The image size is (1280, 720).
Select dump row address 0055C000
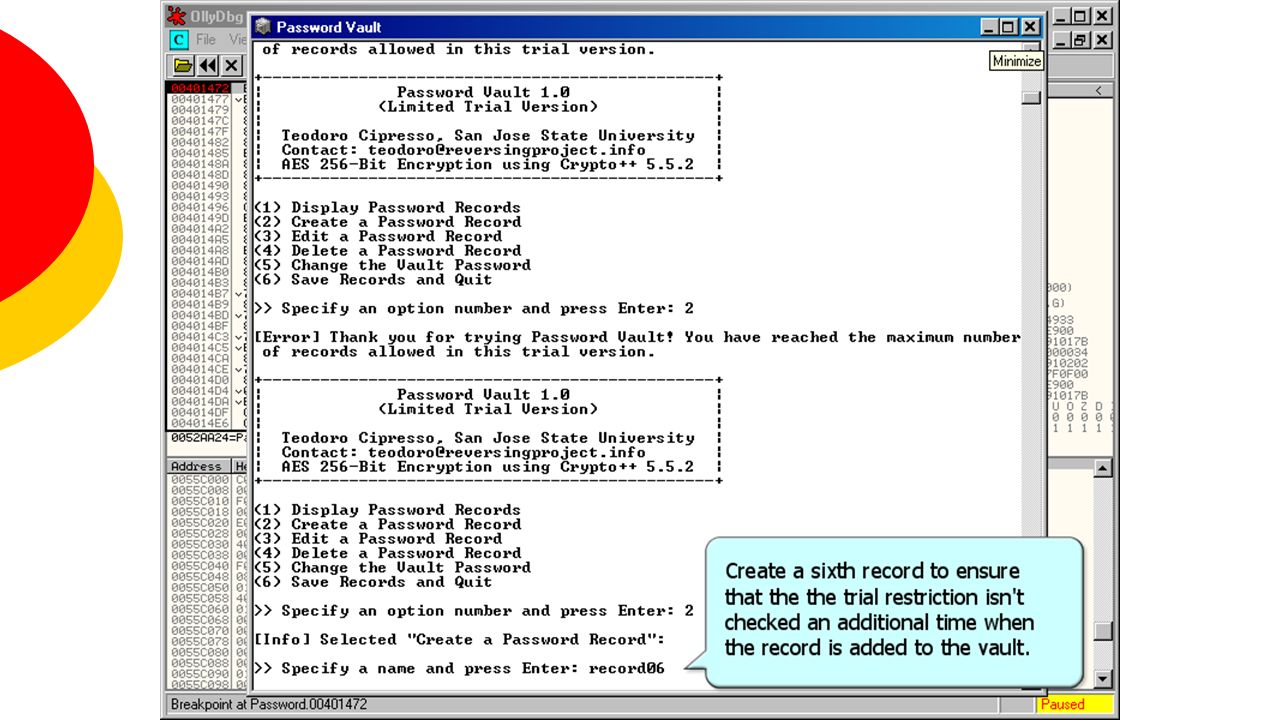click(200, 480)
